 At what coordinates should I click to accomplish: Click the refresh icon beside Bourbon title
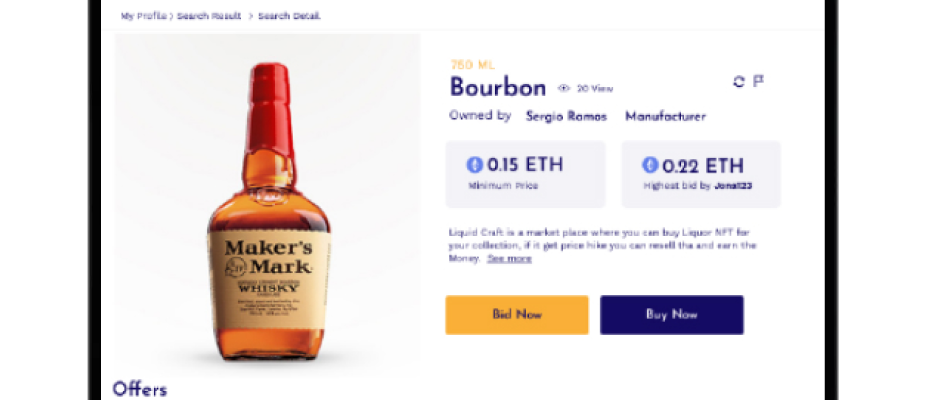739,82
